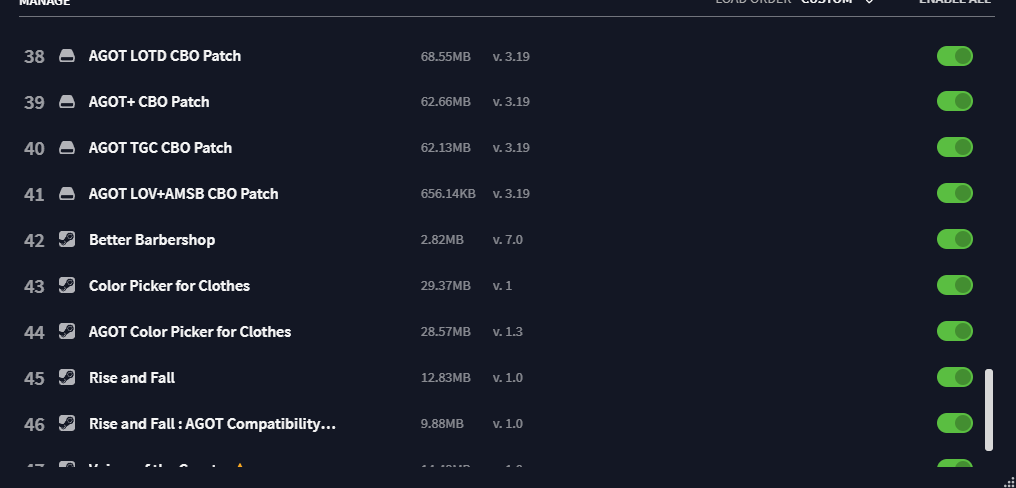Select AGOT Color Picker for Clothes name

click(190, 332)
